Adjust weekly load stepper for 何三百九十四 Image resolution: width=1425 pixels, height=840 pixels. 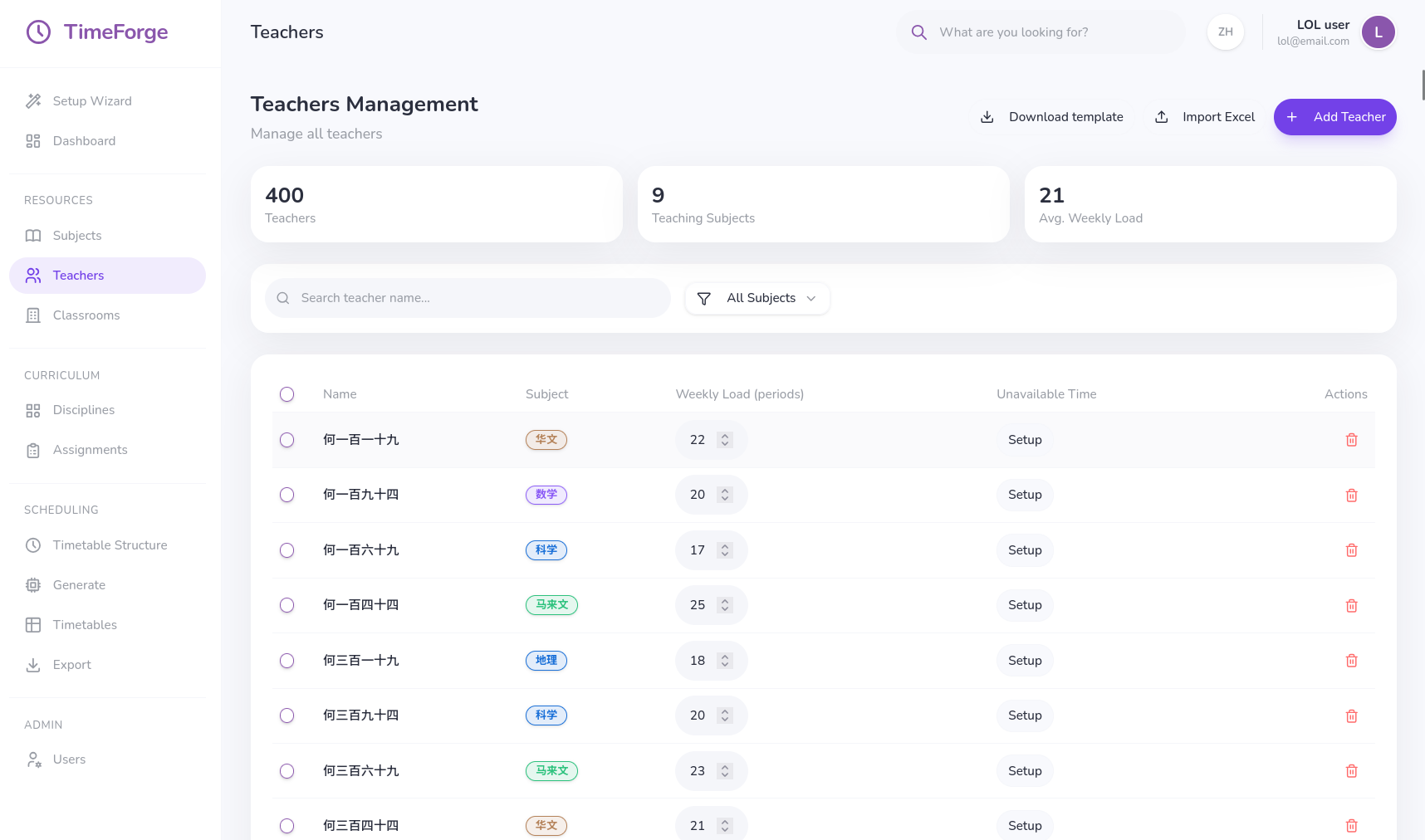coord(725,715)
